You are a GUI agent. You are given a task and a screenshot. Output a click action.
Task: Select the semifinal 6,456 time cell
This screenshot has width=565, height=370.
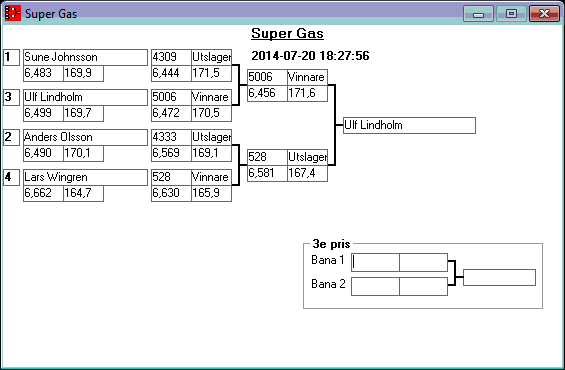click(x=267, y=93)
